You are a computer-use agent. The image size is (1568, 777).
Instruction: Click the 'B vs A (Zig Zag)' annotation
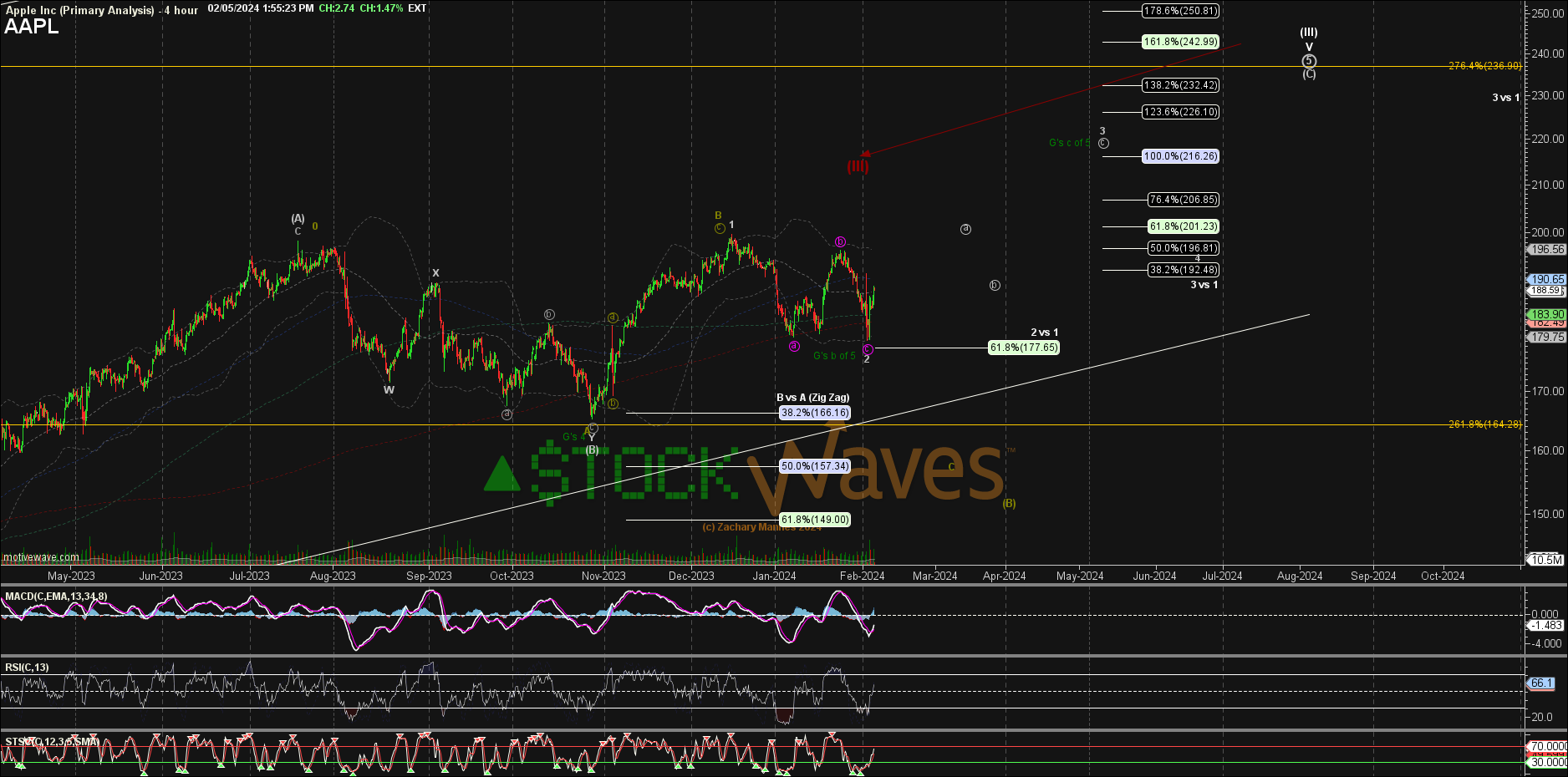813,398
